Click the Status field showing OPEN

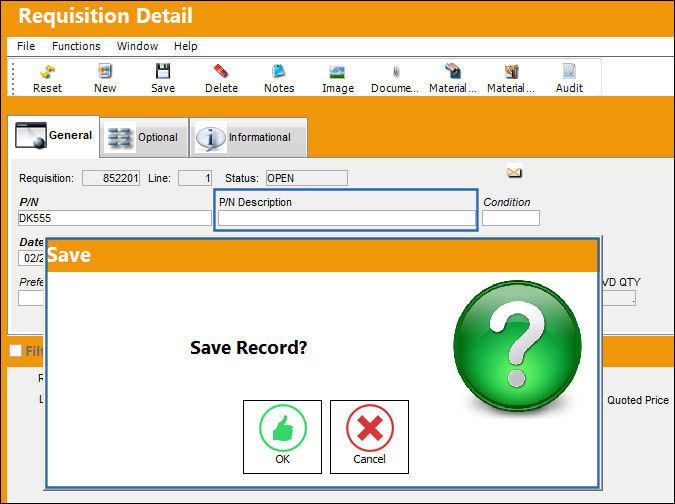coord(307,178)
